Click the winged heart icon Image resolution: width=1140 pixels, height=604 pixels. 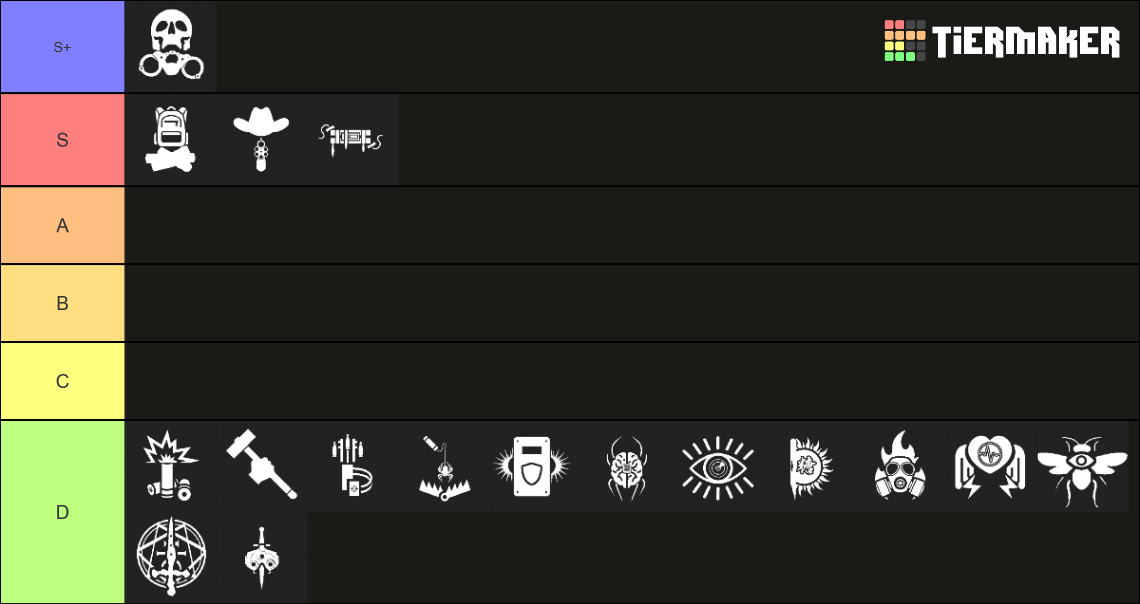click(990, 466)
